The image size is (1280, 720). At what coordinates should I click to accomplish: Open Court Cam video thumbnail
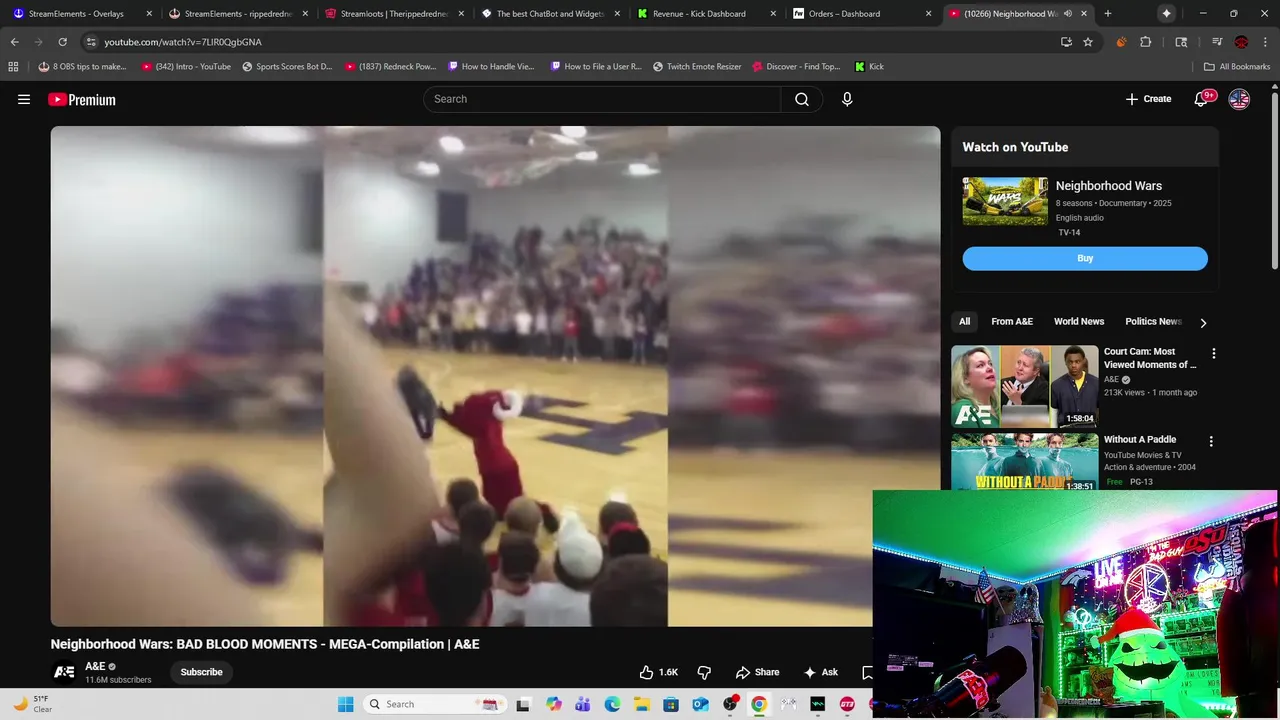pyautogui.click(x=1024, y=386)
